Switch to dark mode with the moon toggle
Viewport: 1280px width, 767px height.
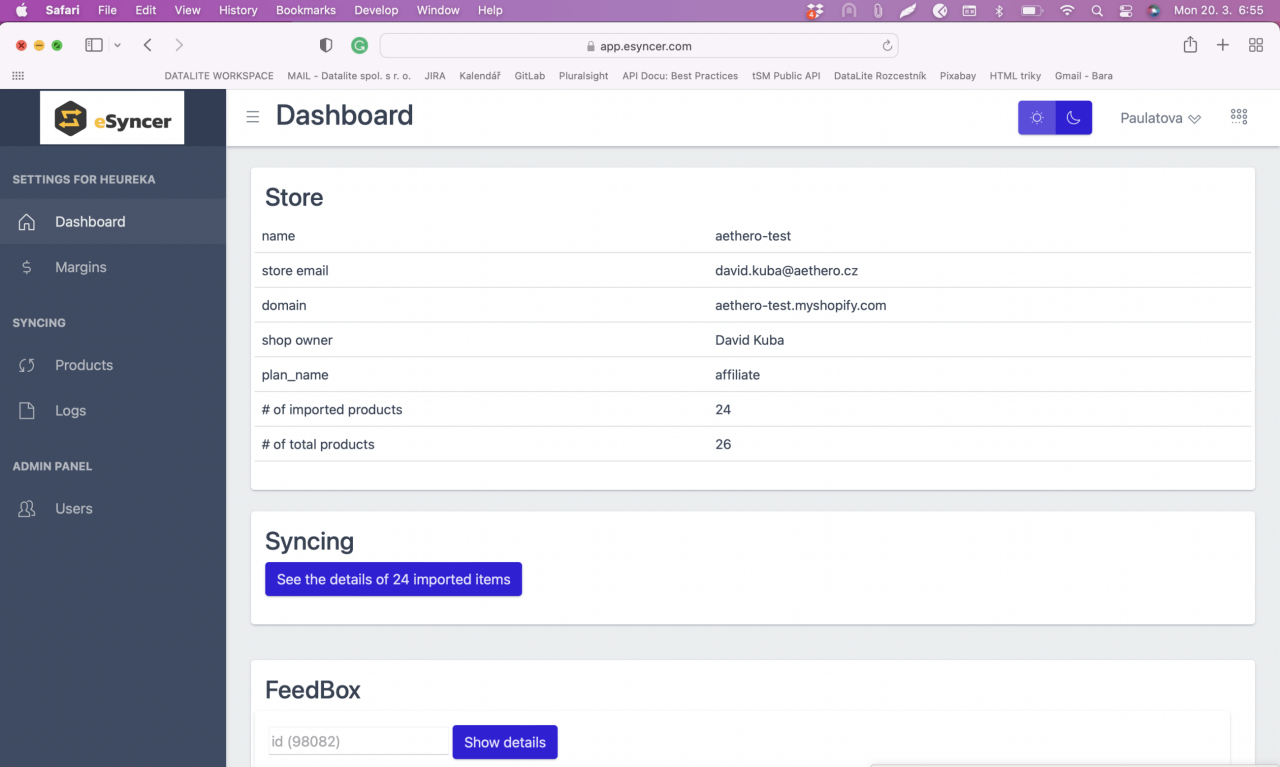point(1073,118)
